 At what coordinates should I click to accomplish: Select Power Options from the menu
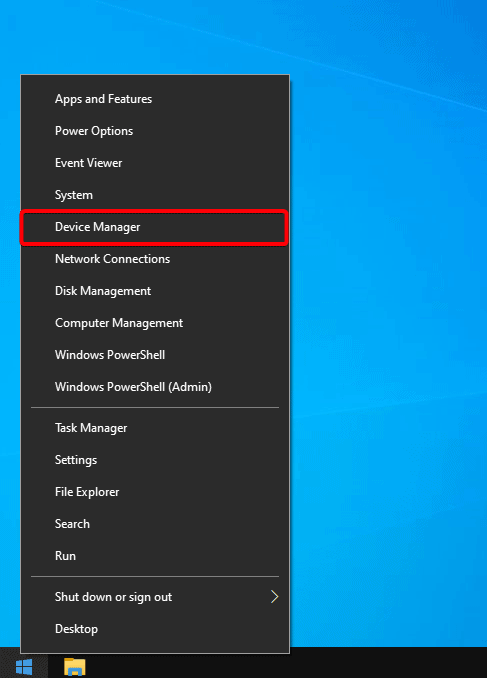tap(155, 131)
